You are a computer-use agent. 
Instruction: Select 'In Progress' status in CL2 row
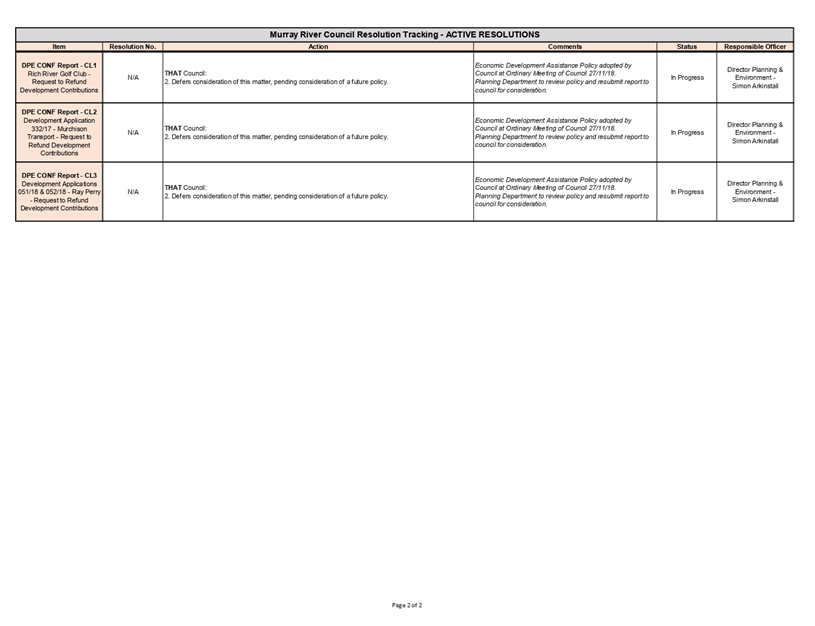pyautogui.click(x=687, y=133)
